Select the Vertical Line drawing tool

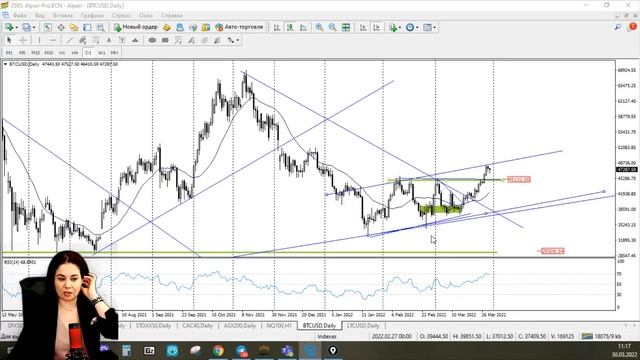(39, 40)
